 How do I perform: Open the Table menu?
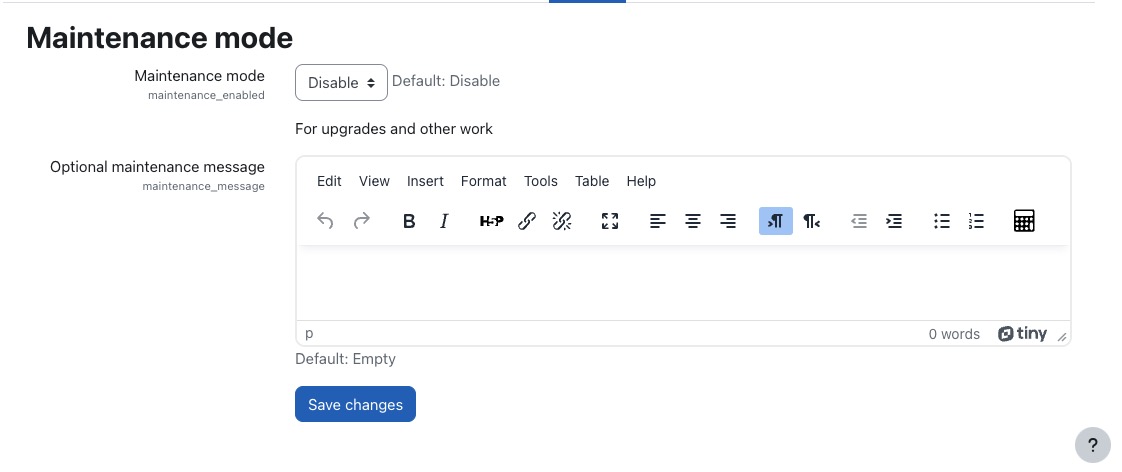592,182
